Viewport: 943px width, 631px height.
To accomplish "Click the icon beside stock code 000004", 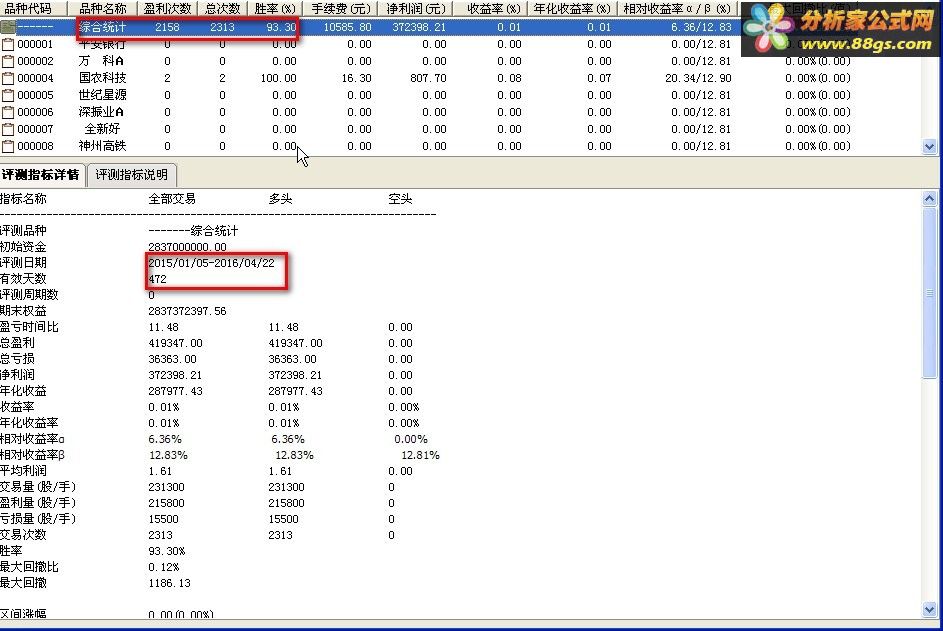I will (8, 78).
